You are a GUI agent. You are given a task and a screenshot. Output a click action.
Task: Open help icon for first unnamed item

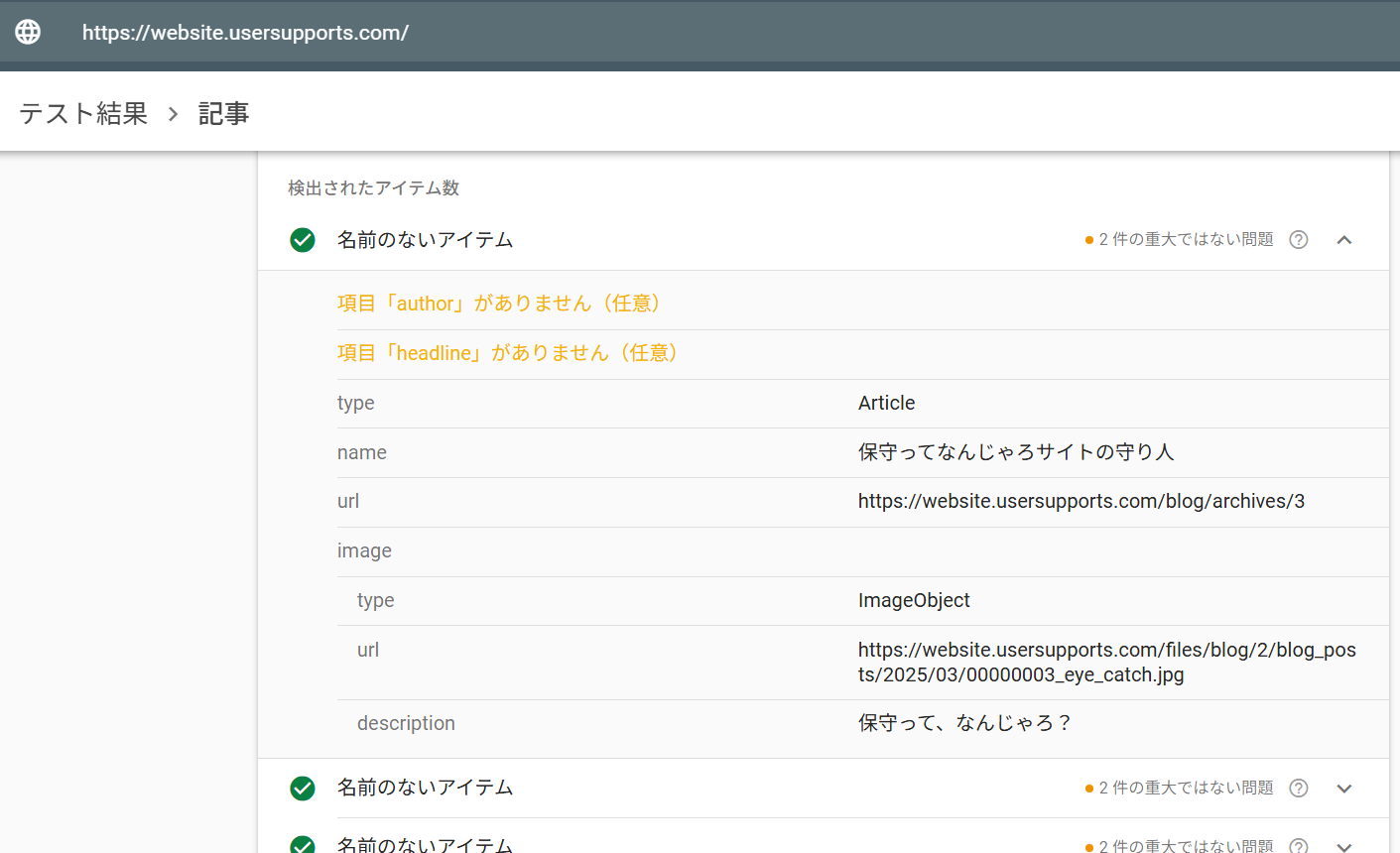(1298, 240)
